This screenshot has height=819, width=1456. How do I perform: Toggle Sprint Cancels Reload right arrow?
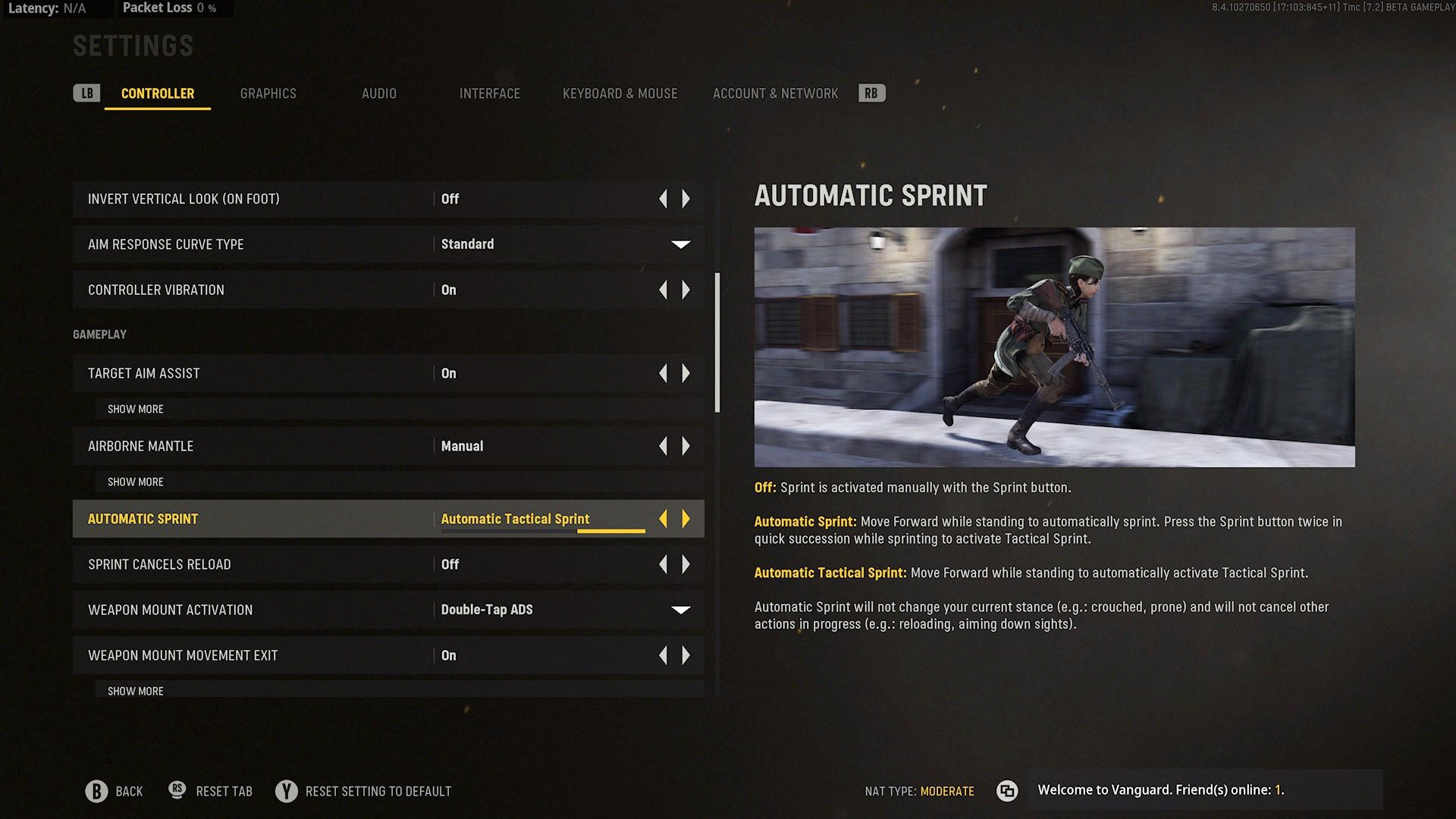click(x=686, y=564)
